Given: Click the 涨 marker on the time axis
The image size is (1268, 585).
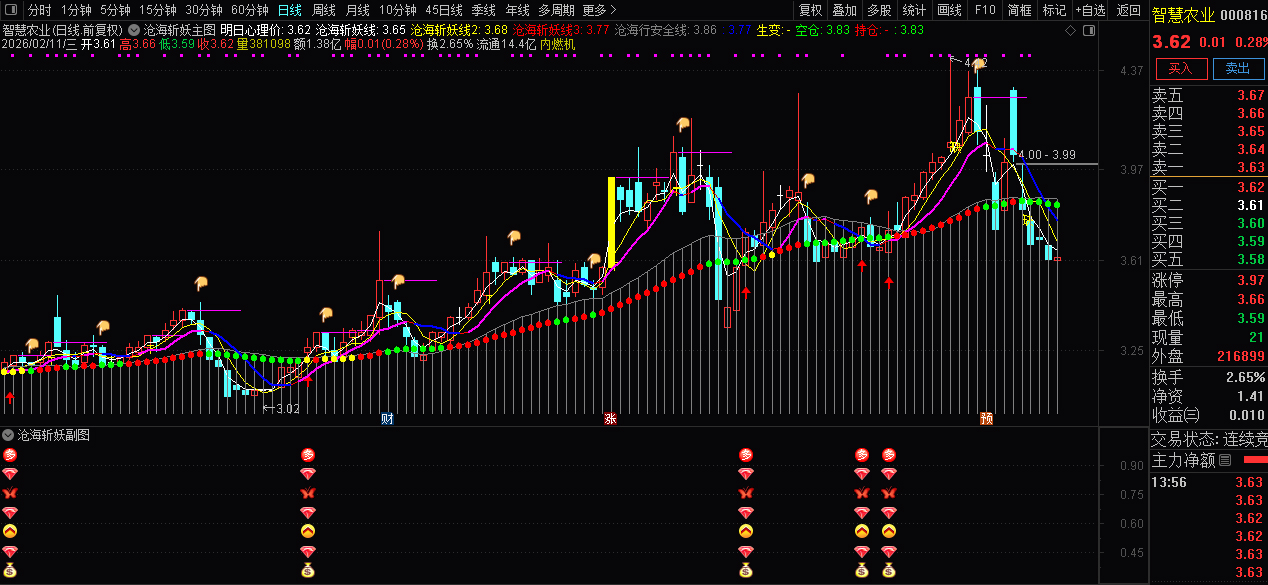Looking at the screenshot, I should point(610,419).
